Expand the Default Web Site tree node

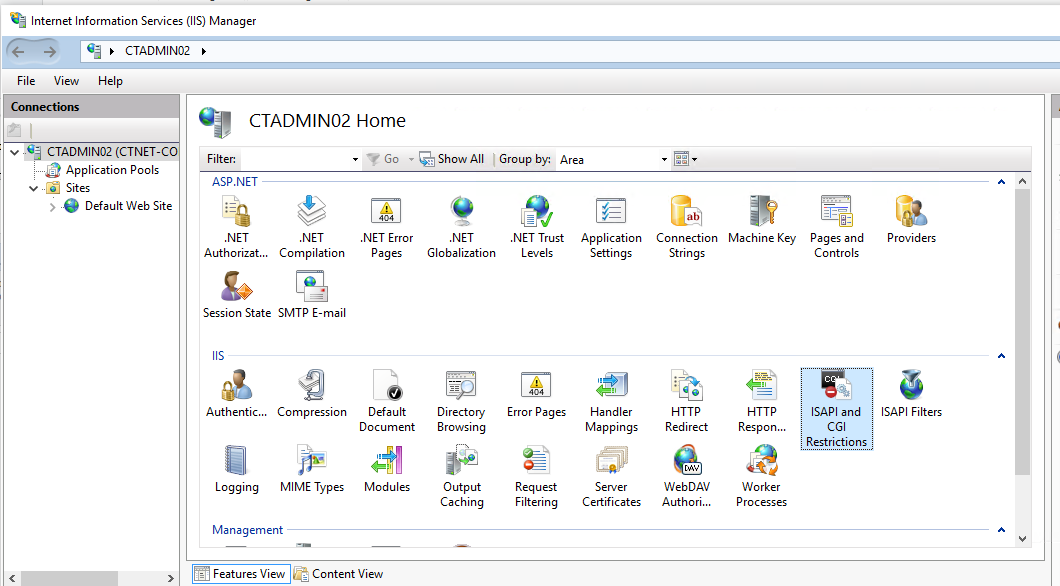[50, 206]
